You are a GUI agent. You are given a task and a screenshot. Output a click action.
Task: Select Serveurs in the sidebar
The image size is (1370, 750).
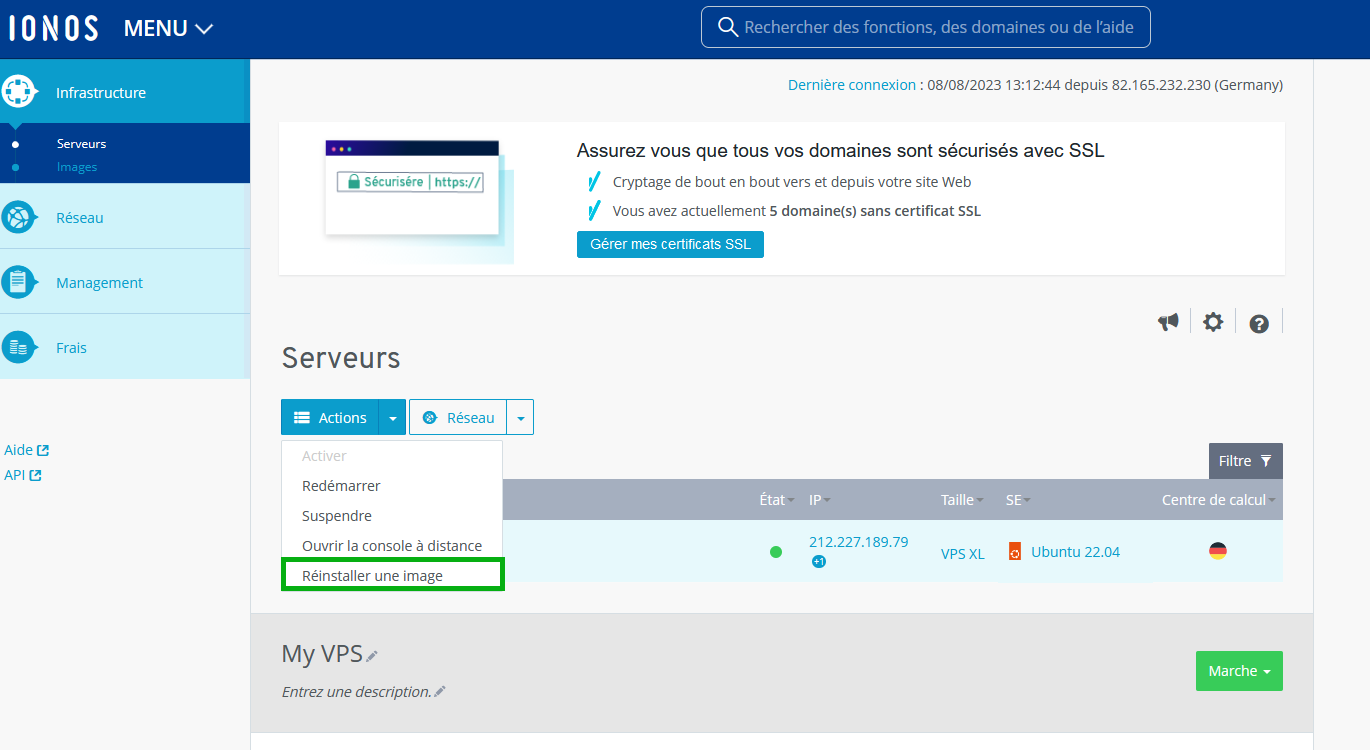pyautogui.click(x=81, y=144)
